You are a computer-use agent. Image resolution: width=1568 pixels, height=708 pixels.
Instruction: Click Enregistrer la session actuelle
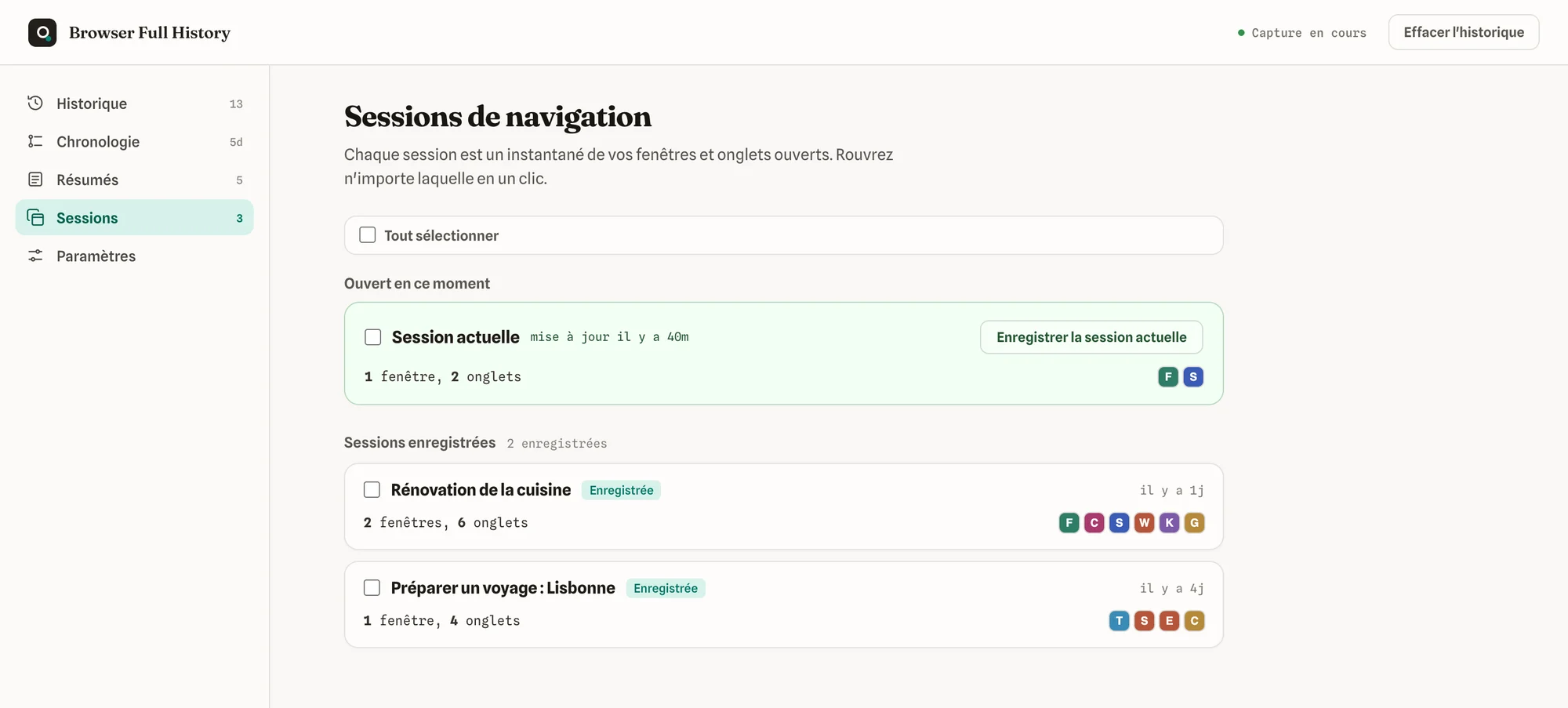coord(1091,337)
